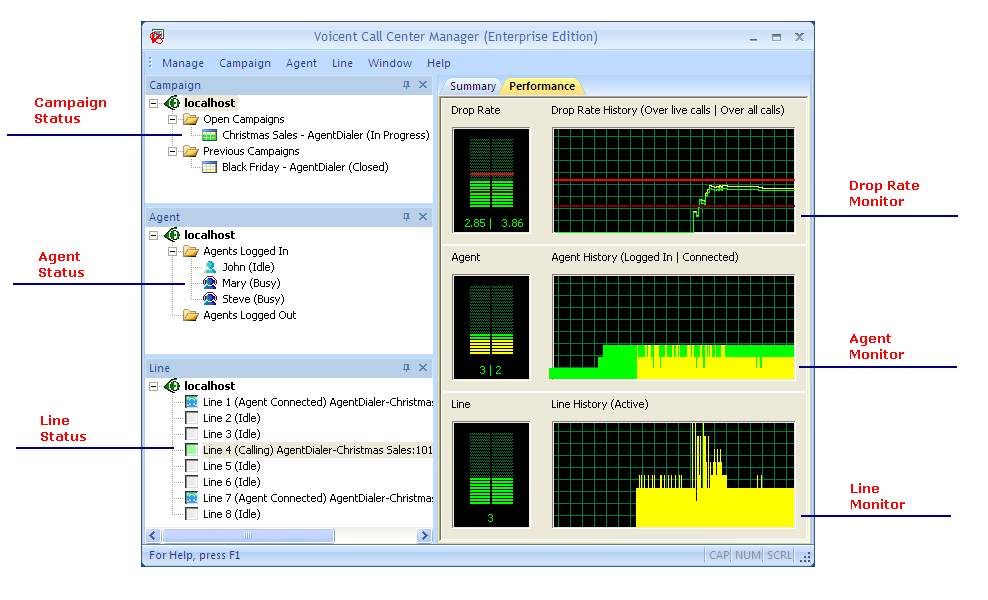
Task: Click the John (Idle) agent icon
Action: (210, 267)
